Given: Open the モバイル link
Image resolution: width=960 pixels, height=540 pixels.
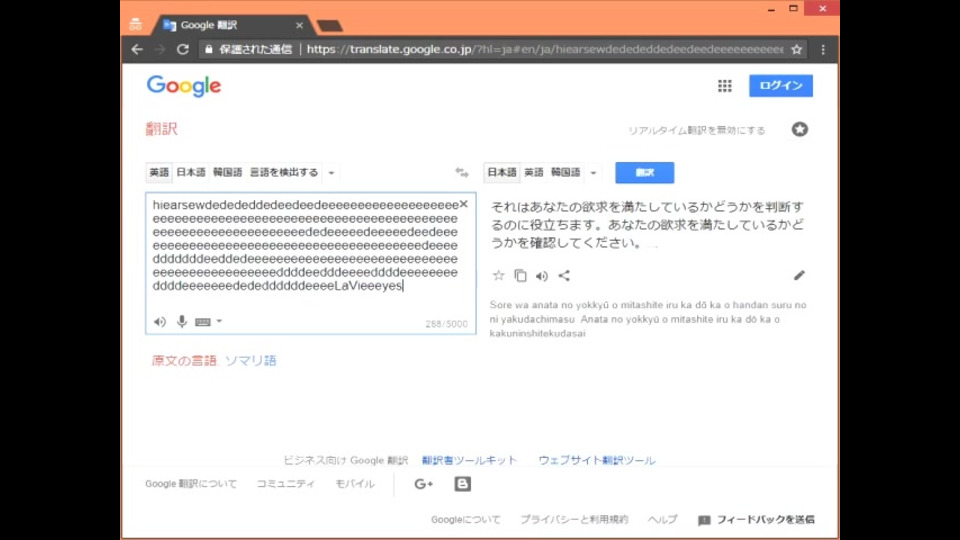Looking at the screenshot, I should pyautogui.click(x=354, y=484).
